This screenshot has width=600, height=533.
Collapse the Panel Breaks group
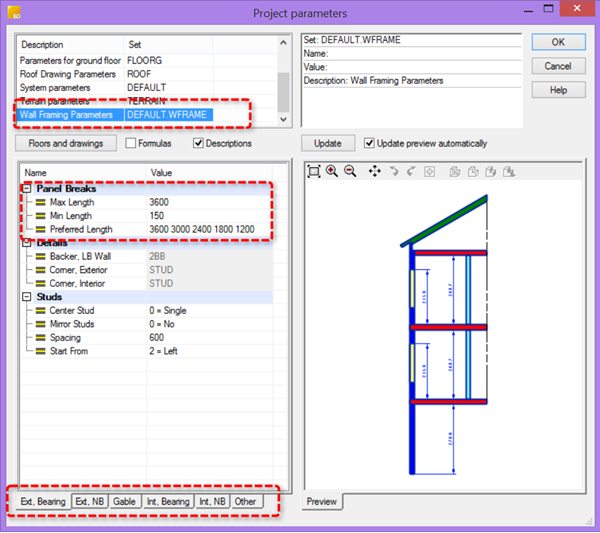pyautogui.click(x=24, y=188)
